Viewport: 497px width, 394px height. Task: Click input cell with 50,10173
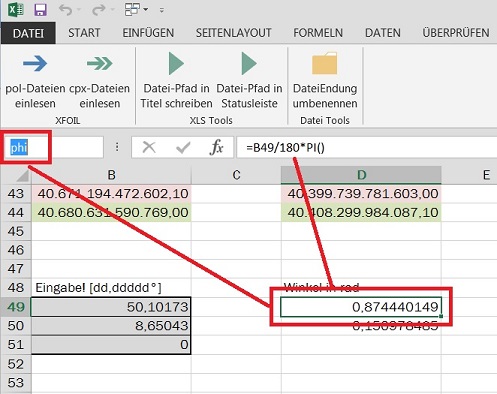[111, 307]
